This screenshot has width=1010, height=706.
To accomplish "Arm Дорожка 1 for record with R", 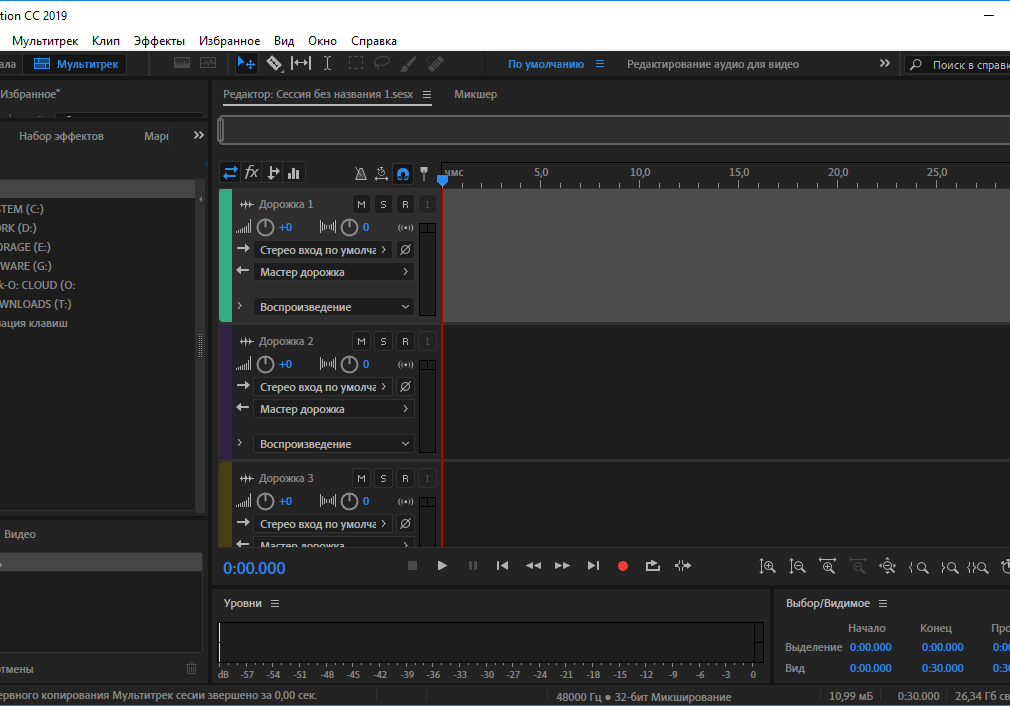I will (405, 204).
